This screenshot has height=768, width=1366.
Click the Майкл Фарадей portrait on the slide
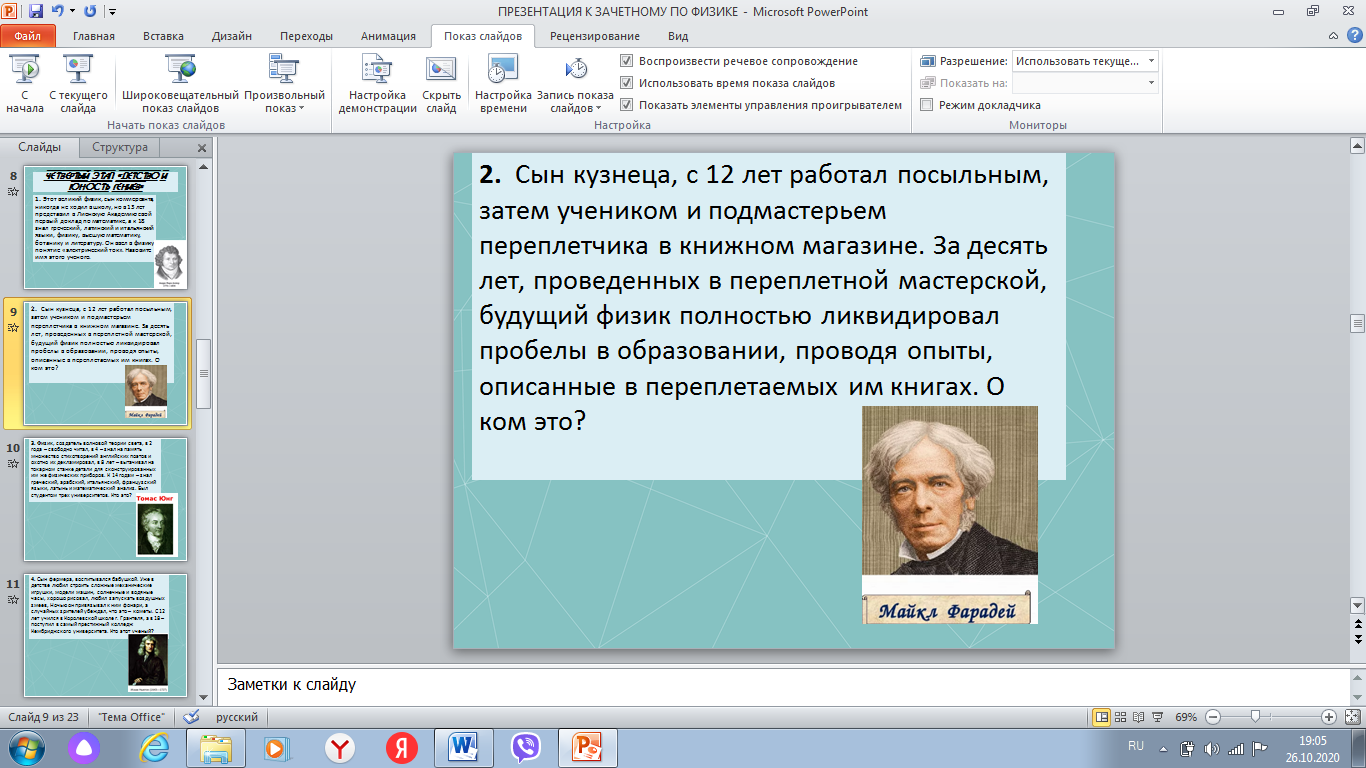pos(949,490)
